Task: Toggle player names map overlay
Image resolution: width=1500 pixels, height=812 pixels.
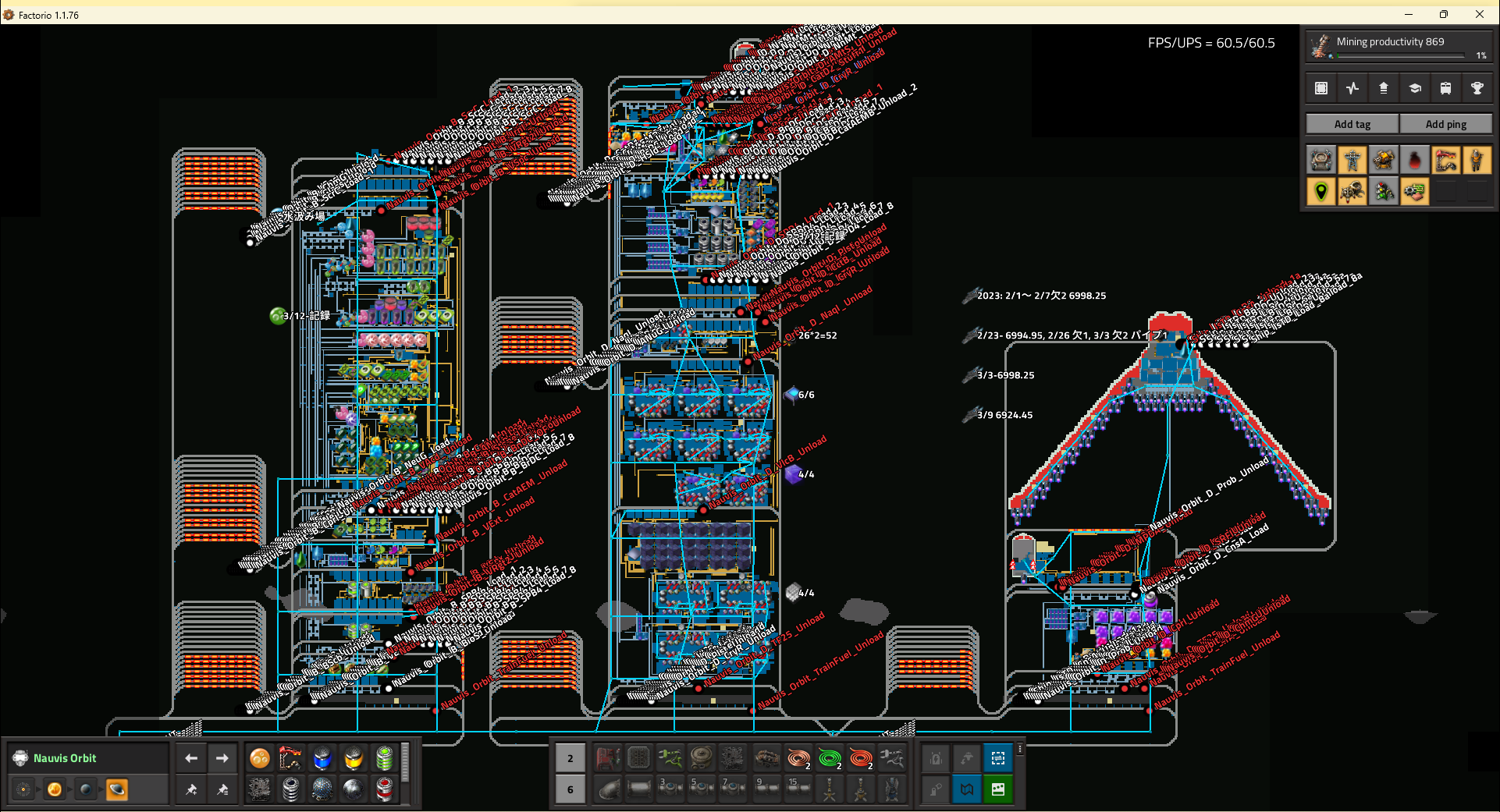Action: (1477, 160)
